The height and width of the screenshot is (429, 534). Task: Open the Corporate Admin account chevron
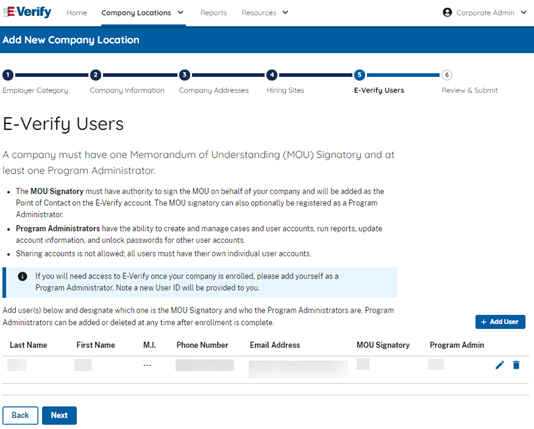(x=523, y=13)
